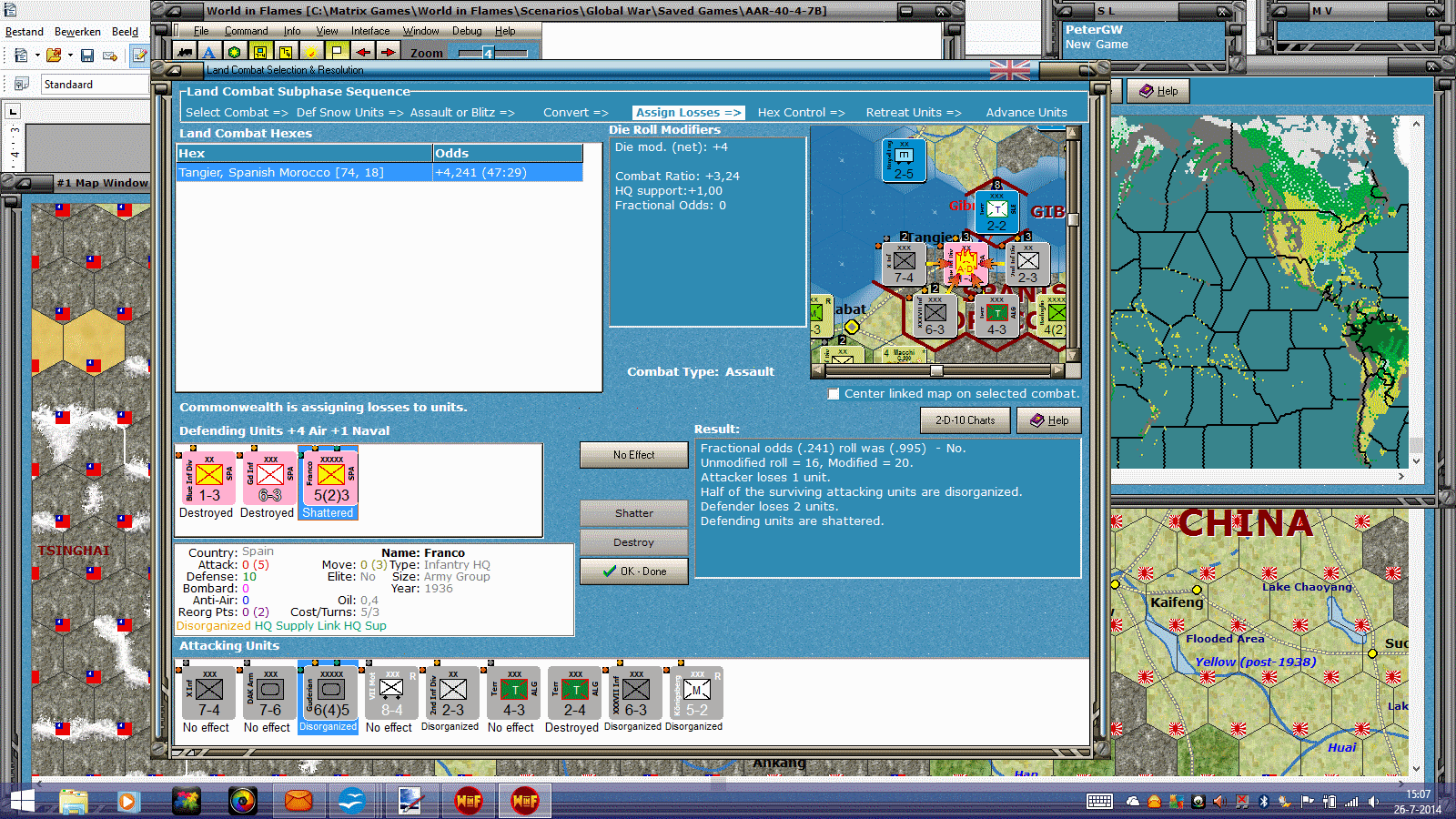Click the OK - Done button

pos(633,571)
